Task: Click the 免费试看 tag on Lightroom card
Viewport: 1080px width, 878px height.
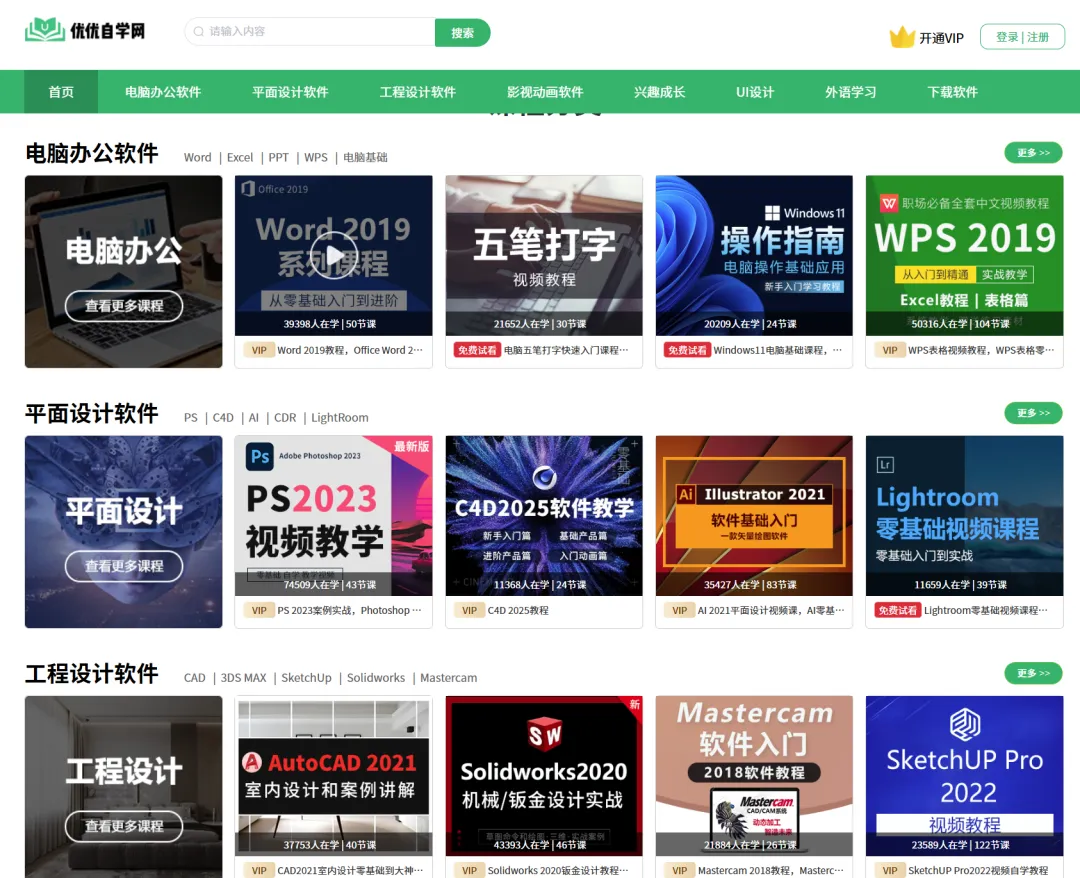Action: tap(897, 610)
